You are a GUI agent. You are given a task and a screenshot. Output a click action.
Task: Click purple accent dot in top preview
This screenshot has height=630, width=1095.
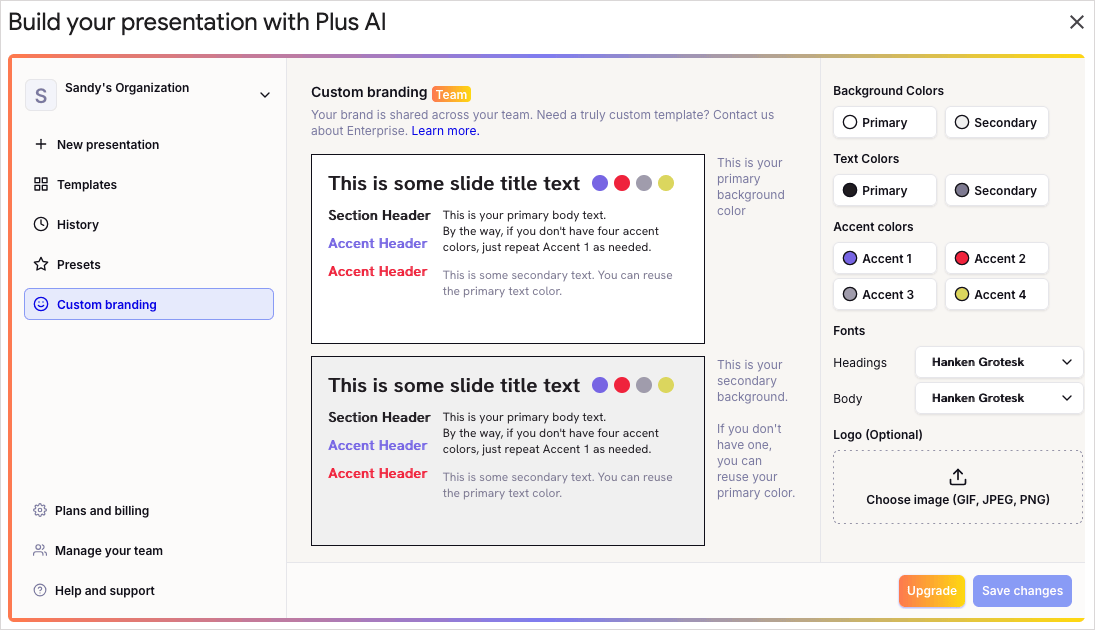(600, 183)
